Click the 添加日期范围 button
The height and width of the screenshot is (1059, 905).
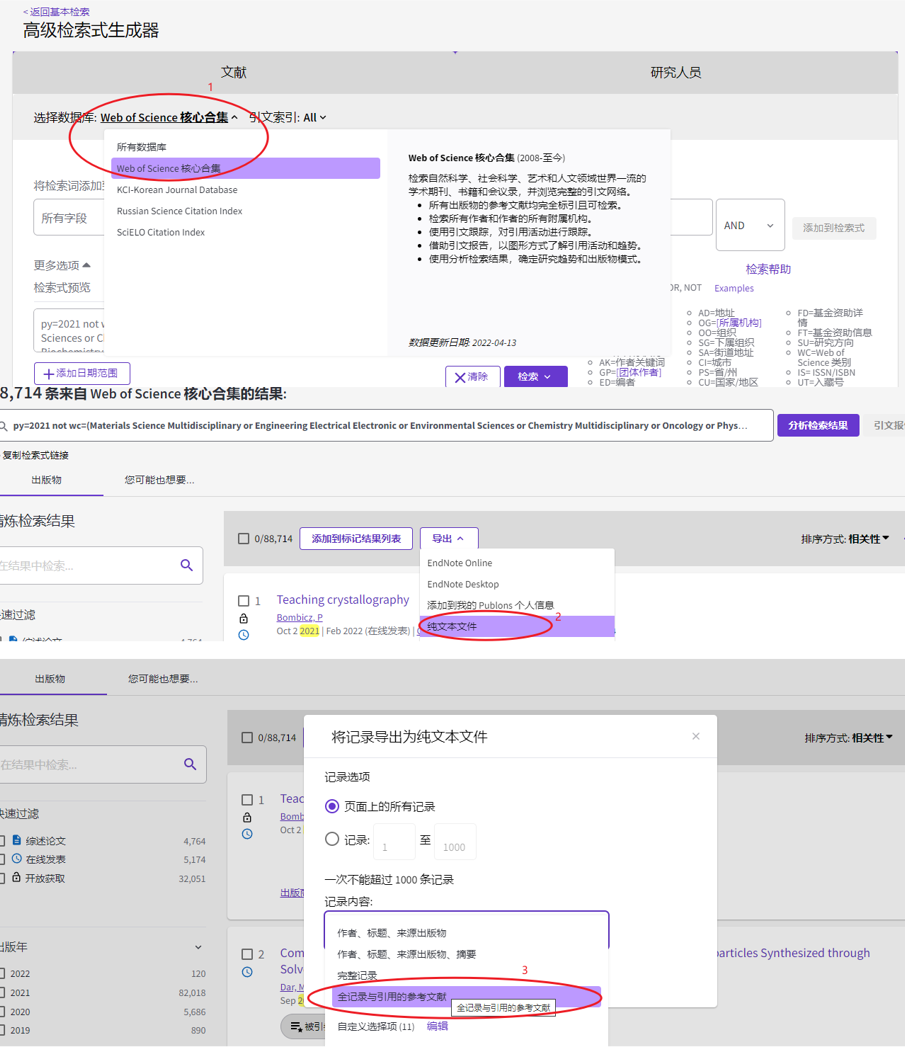(x=82, y=373)
